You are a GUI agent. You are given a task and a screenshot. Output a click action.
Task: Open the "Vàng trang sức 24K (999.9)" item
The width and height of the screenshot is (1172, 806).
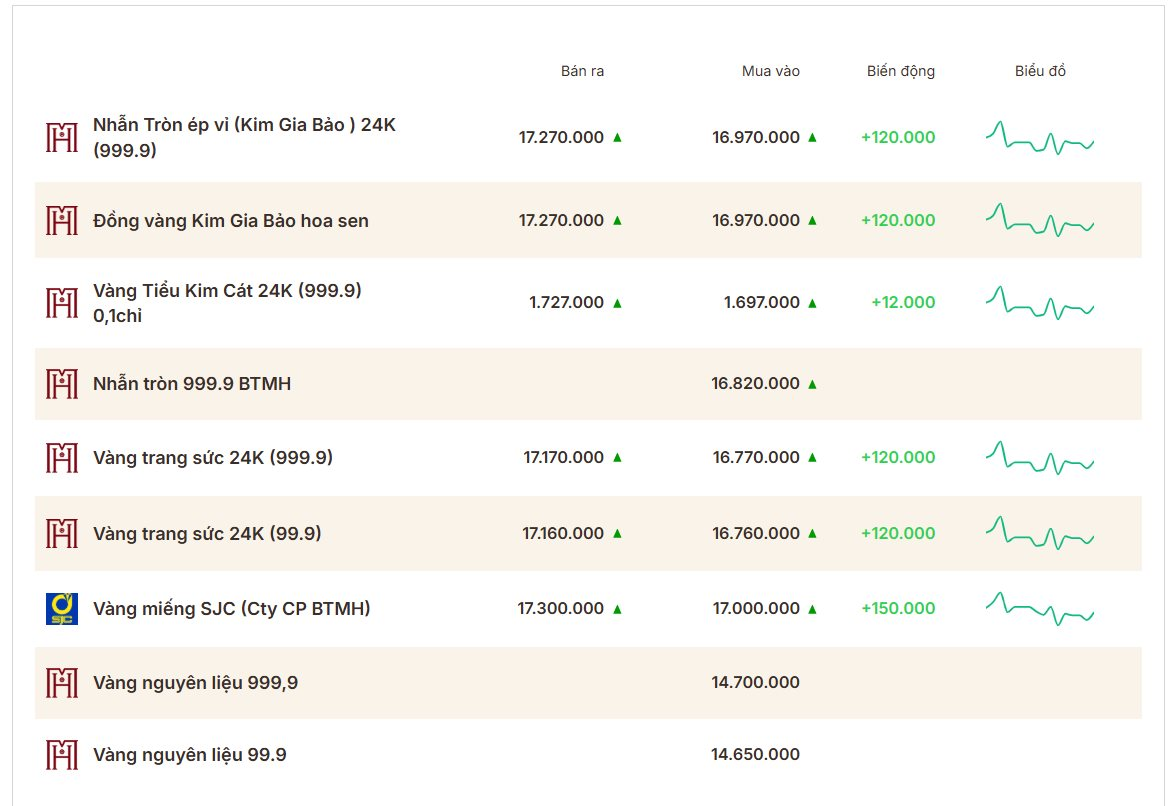coord(207,457)
